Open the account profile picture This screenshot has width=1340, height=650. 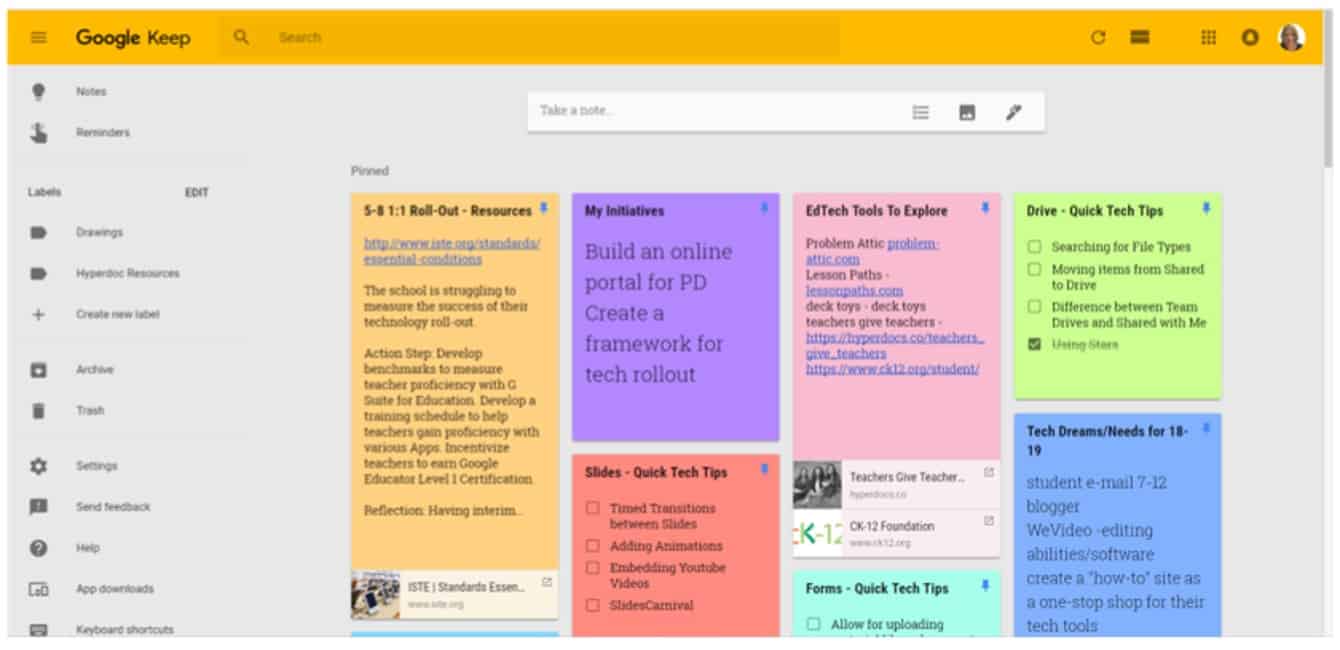(1291, 38)
